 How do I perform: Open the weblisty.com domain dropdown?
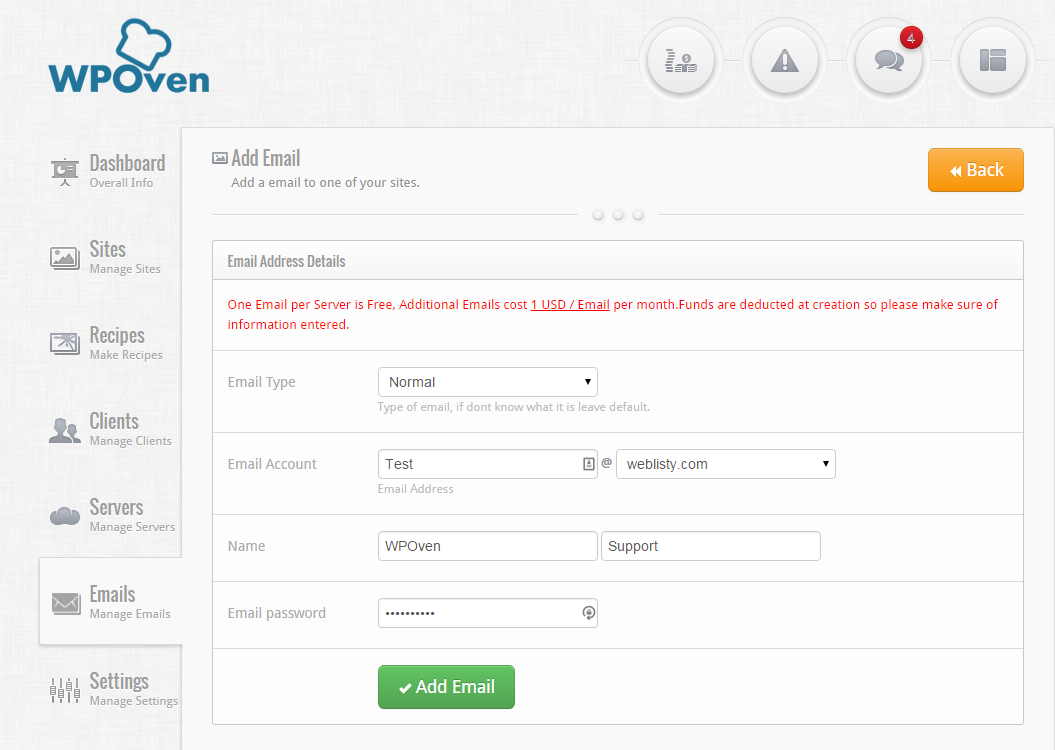tap(725, 464)
